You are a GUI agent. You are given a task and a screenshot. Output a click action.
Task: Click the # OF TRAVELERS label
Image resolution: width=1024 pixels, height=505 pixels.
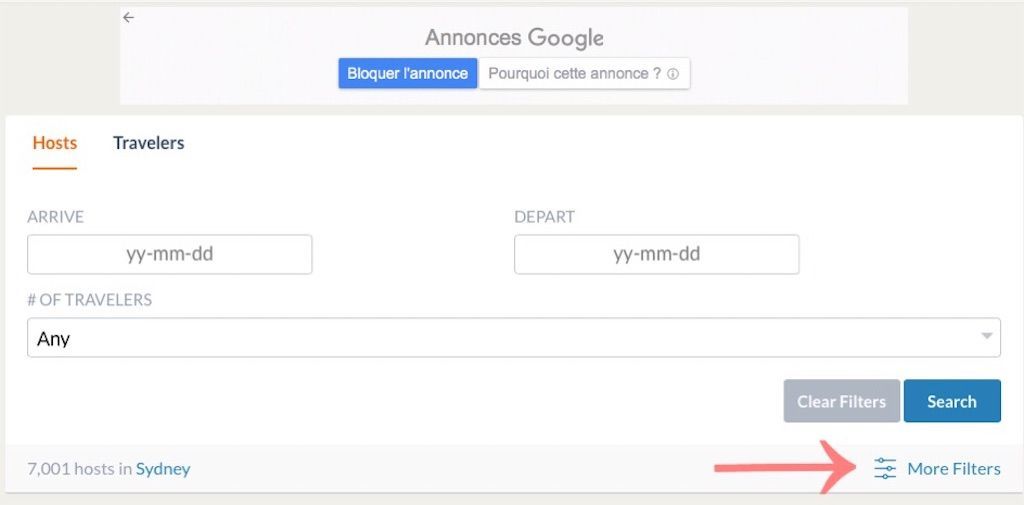click(x=89, y=300)
